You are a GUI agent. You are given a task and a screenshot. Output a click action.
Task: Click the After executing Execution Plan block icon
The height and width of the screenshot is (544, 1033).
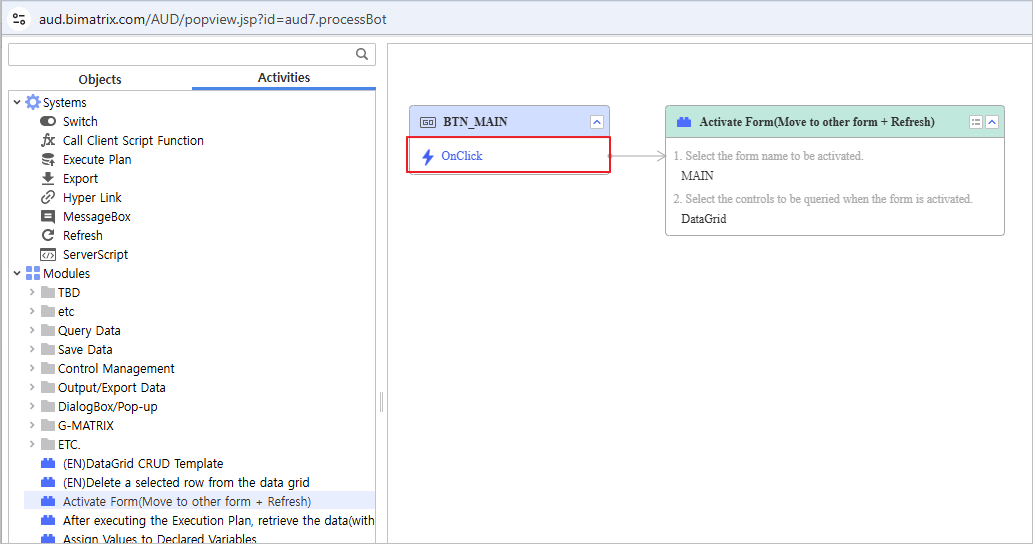48,520
